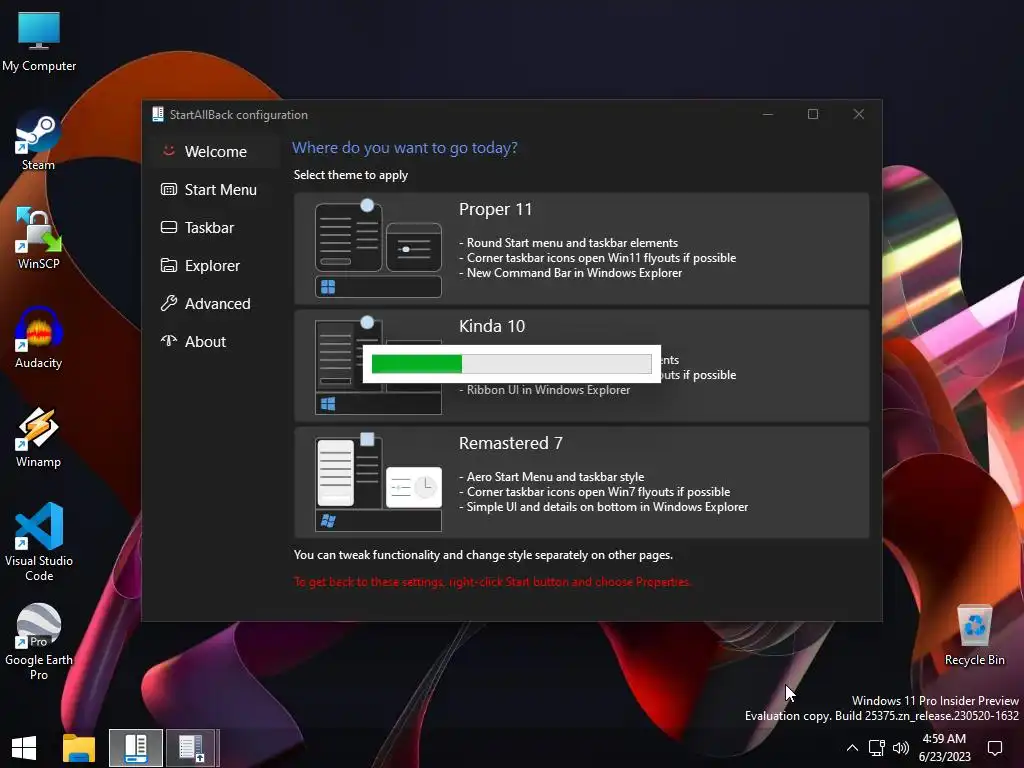Click the green progress bar
This screenshot has height=768, width=1024.
(511, 364)
